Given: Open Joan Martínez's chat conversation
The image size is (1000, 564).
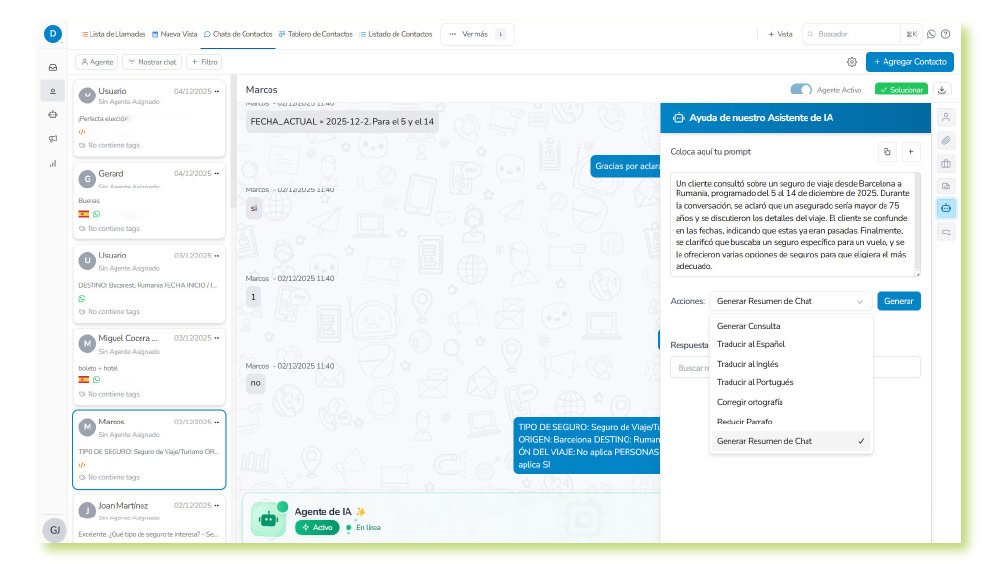Looking at the screenshot, I should (x=149, y=518).
